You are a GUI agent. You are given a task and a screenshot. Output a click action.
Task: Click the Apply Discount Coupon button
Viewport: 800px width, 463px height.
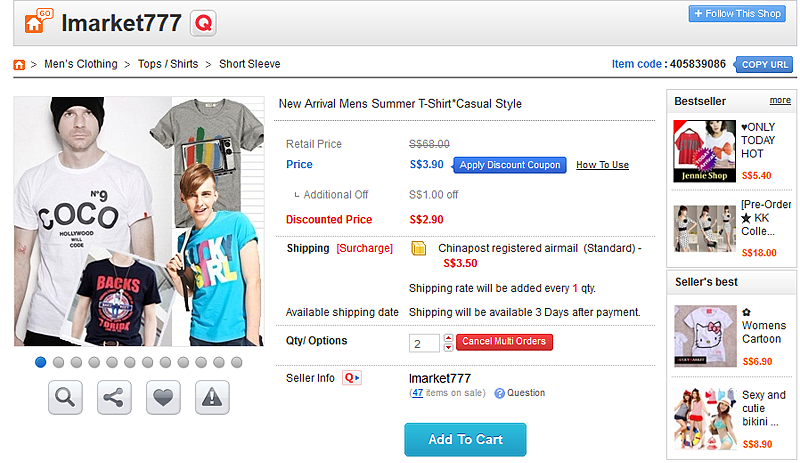[509, 165]
